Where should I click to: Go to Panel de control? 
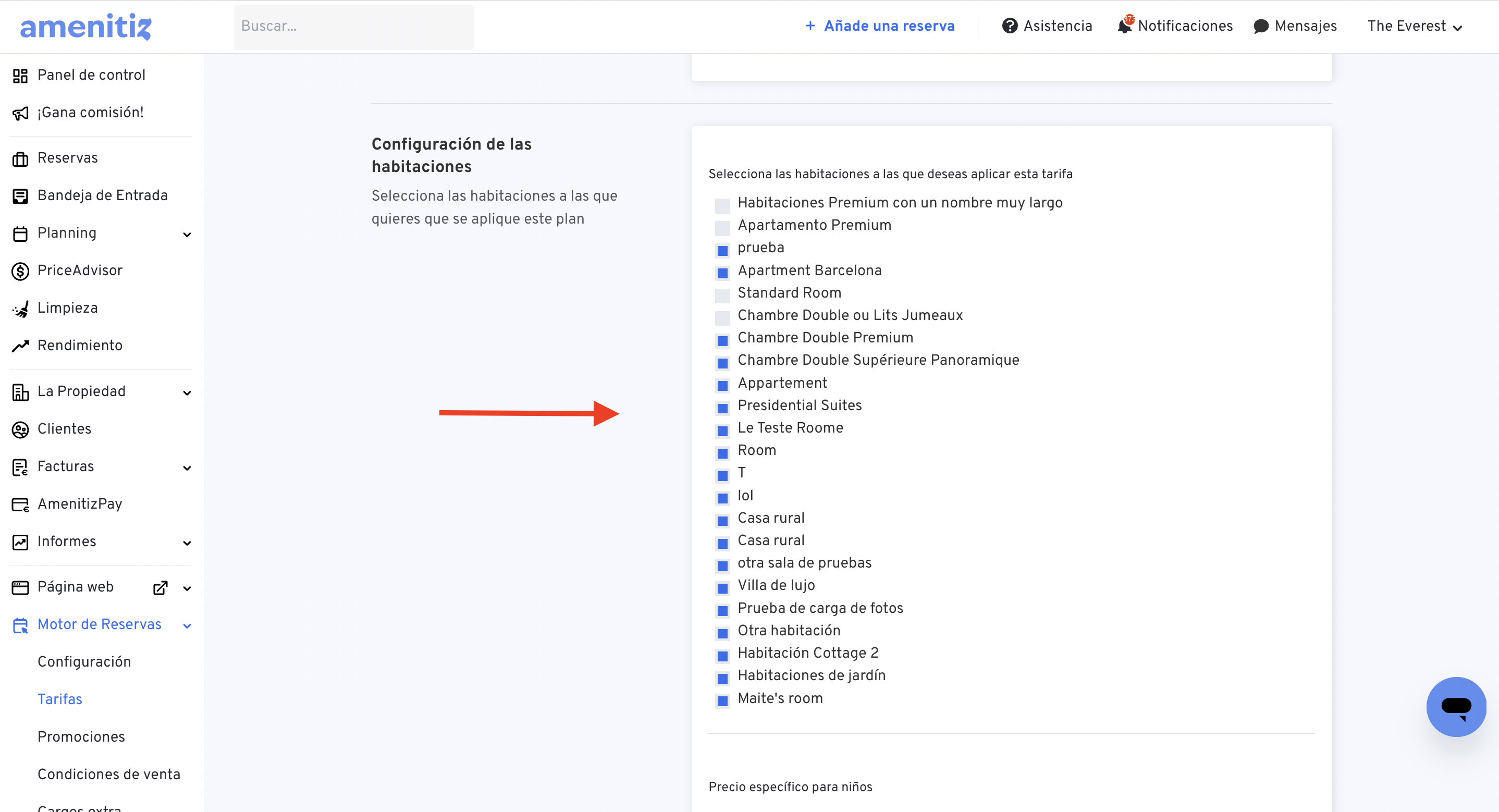coord(91,75)
